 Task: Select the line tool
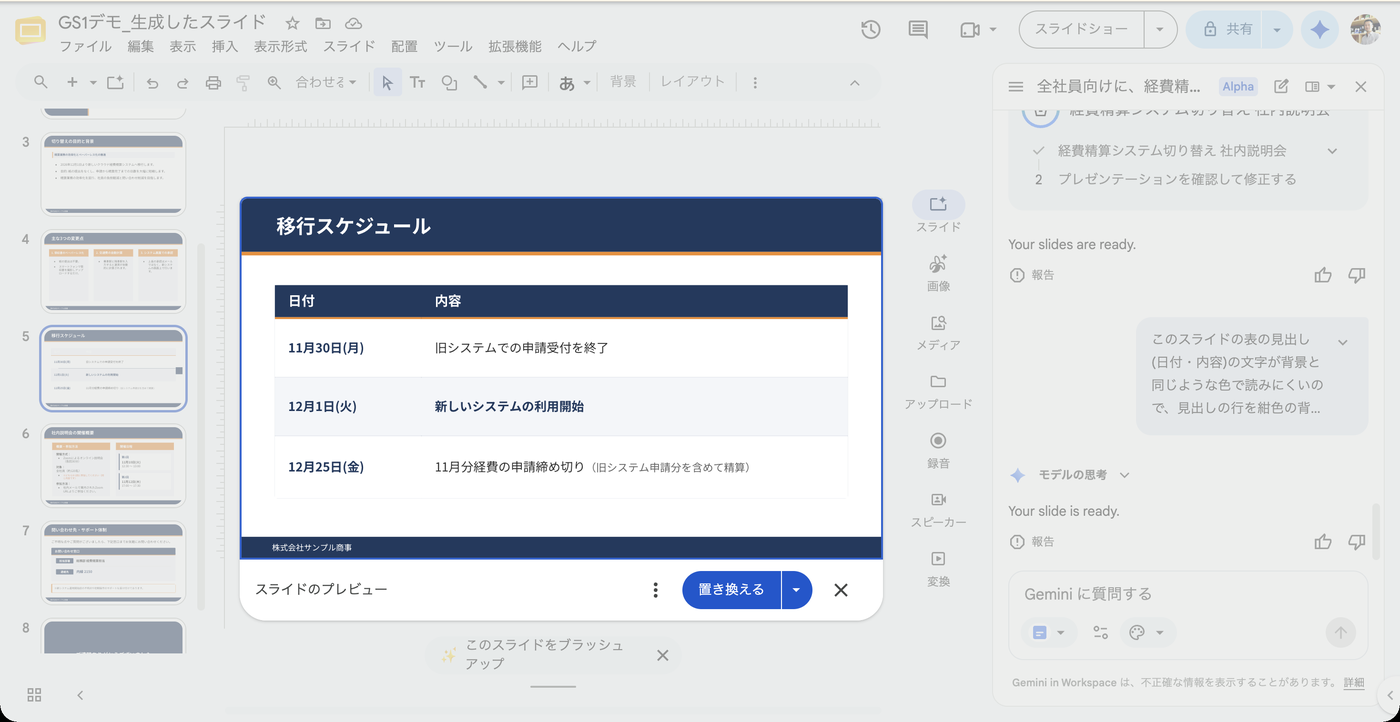480,83
